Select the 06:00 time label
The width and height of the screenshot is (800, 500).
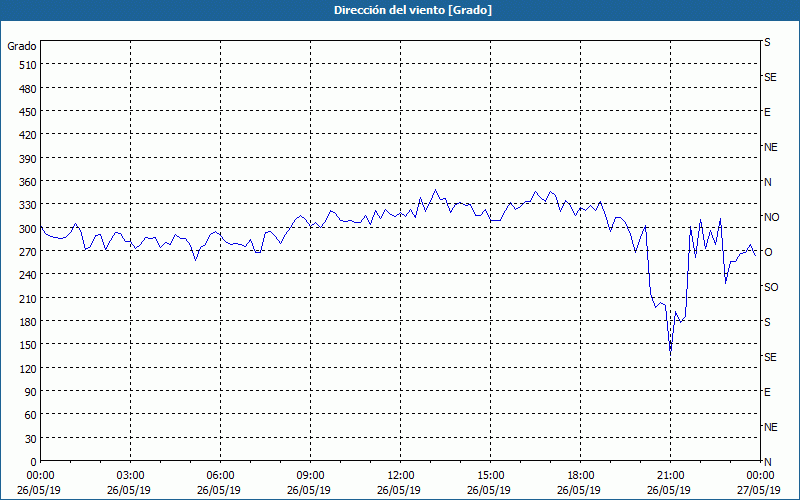click(220, 476)
